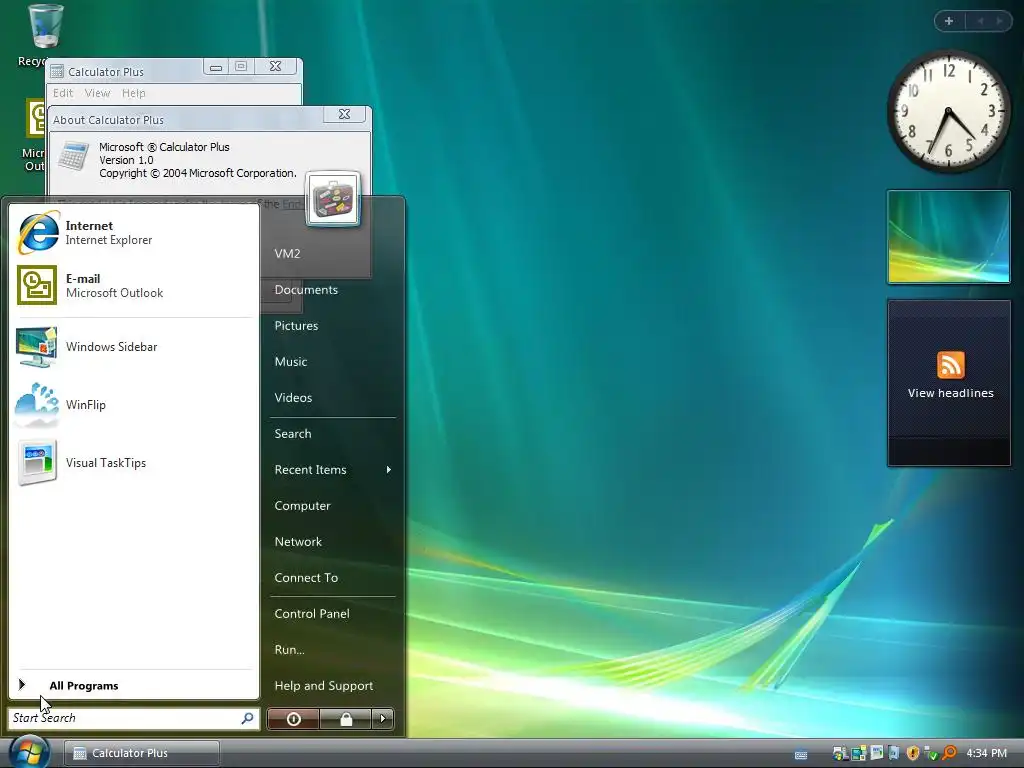Open Videos folder from Start menu
Screen dimensions: 1024x768
pyautogui.click(x=293, y=397)
